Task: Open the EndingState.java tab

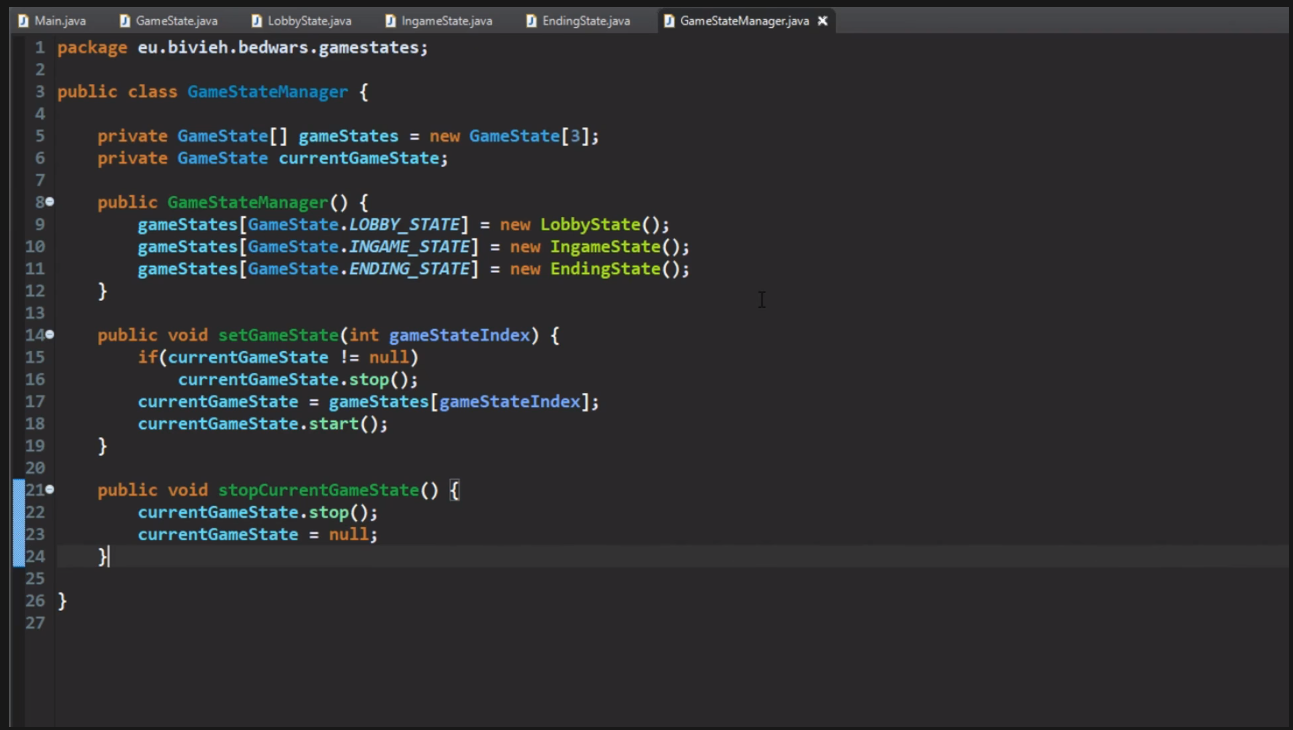Action: 586,21
